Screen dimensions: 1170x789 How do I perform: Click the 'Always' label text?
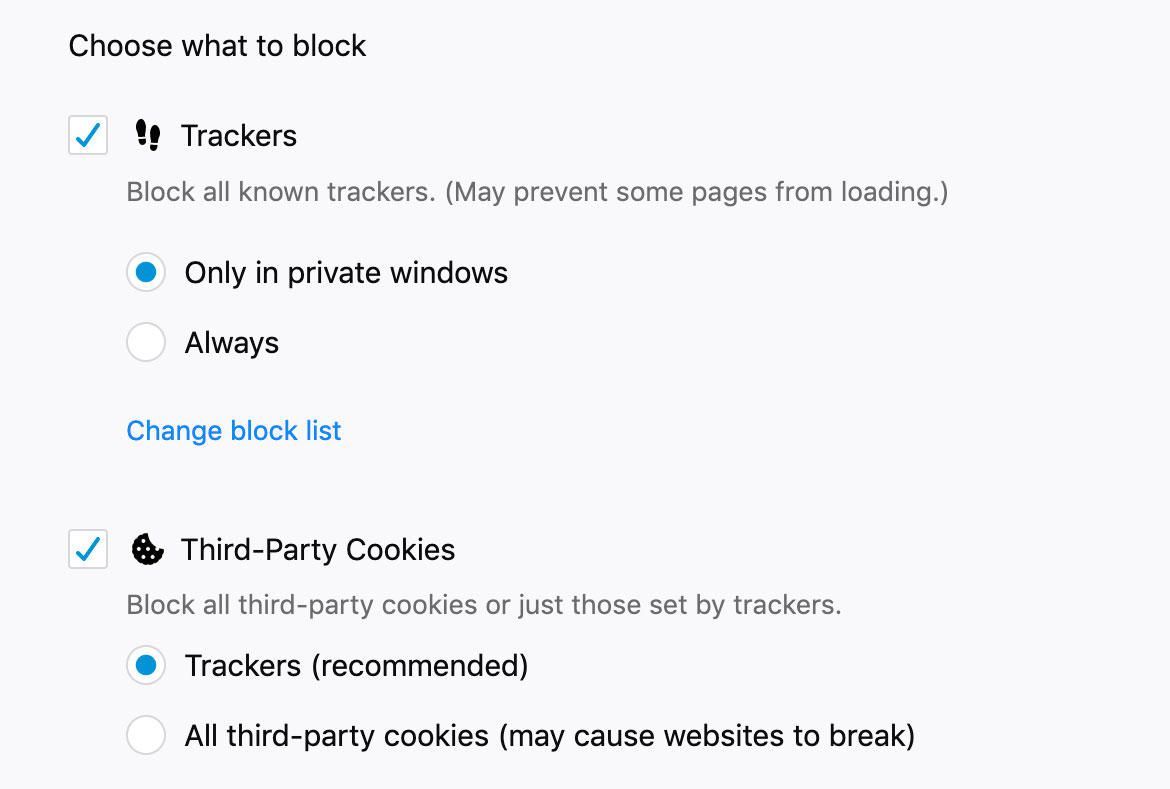pos(232,343)
